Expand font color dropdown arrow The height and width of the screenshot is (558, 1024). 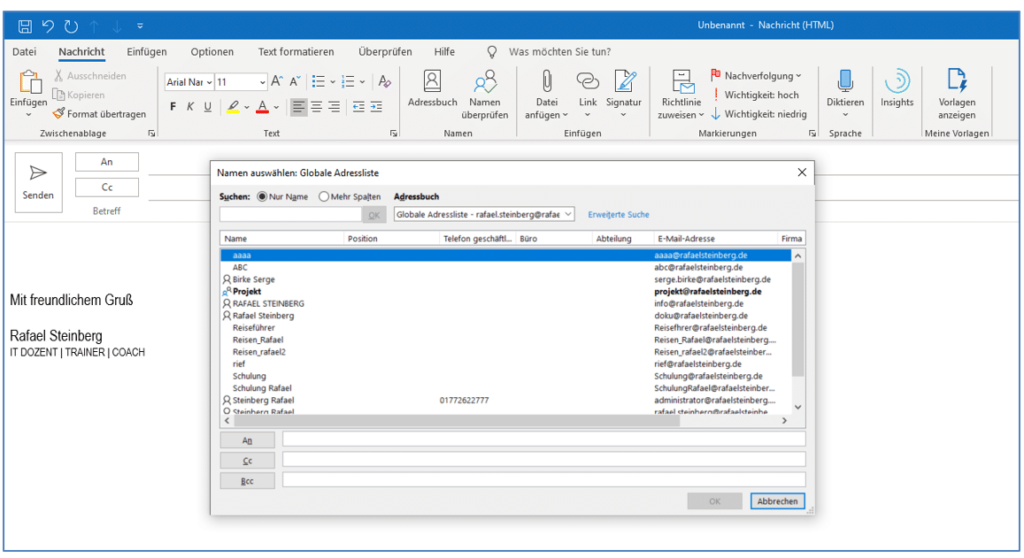pos(276,107)
